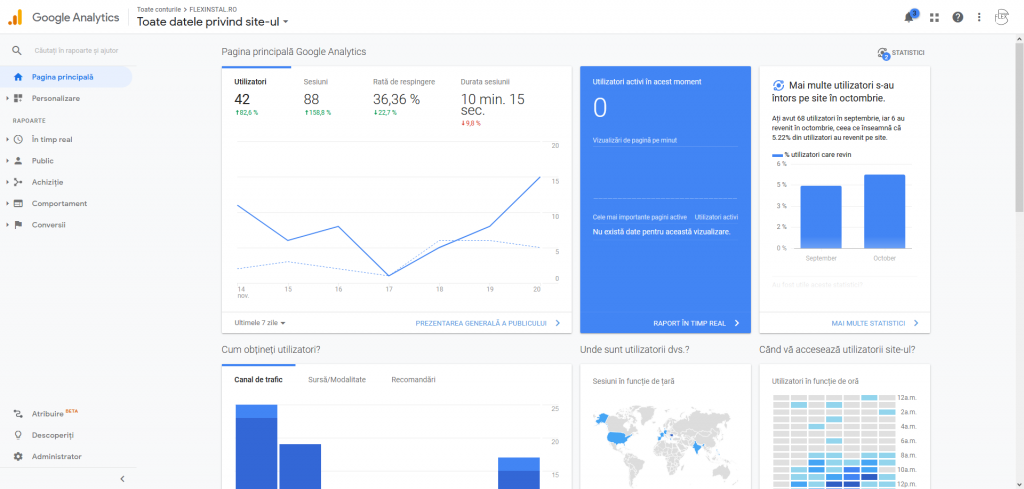Open the MAI MULTE STATISTICI link

[x=874, y=323]
